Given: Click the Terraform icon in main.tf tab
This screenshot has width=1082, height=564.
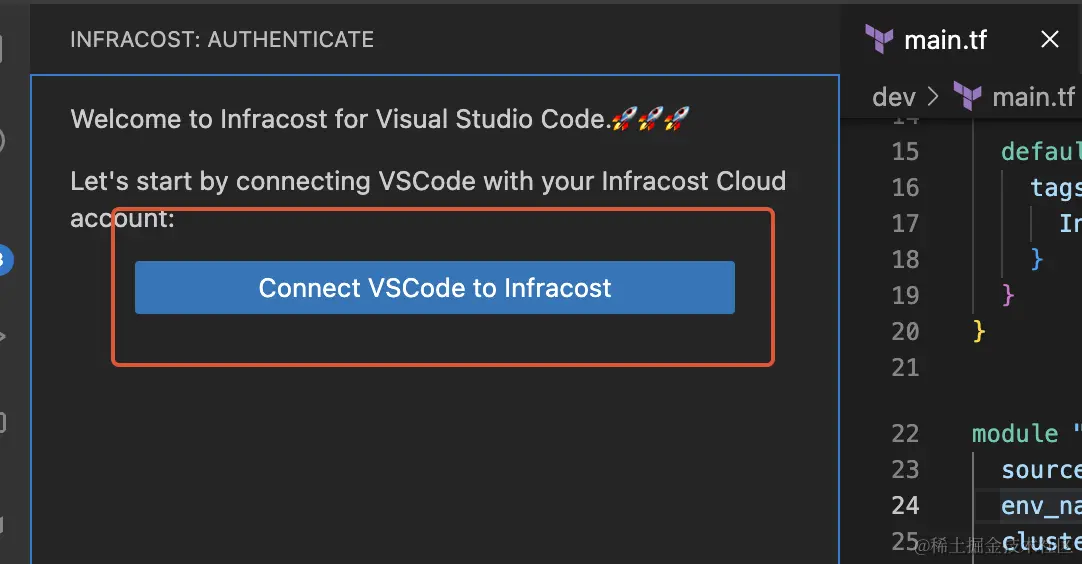Looking at the screenshot, I should 879,39.
